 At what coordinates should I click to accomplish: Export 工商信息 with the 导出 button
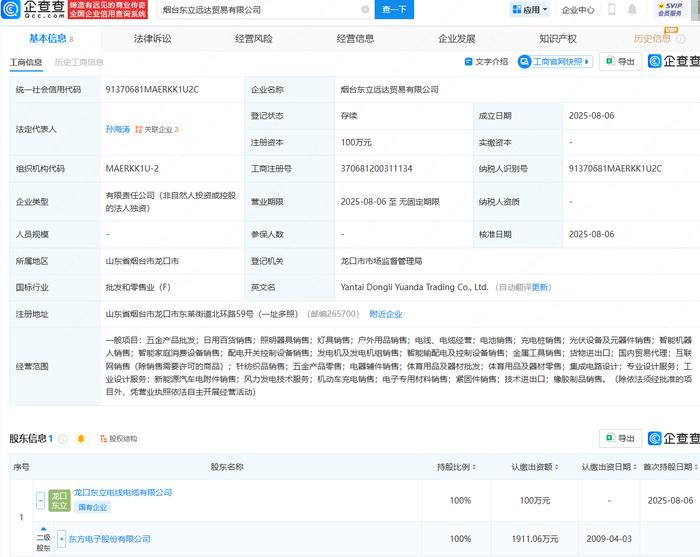coord(621,62)
